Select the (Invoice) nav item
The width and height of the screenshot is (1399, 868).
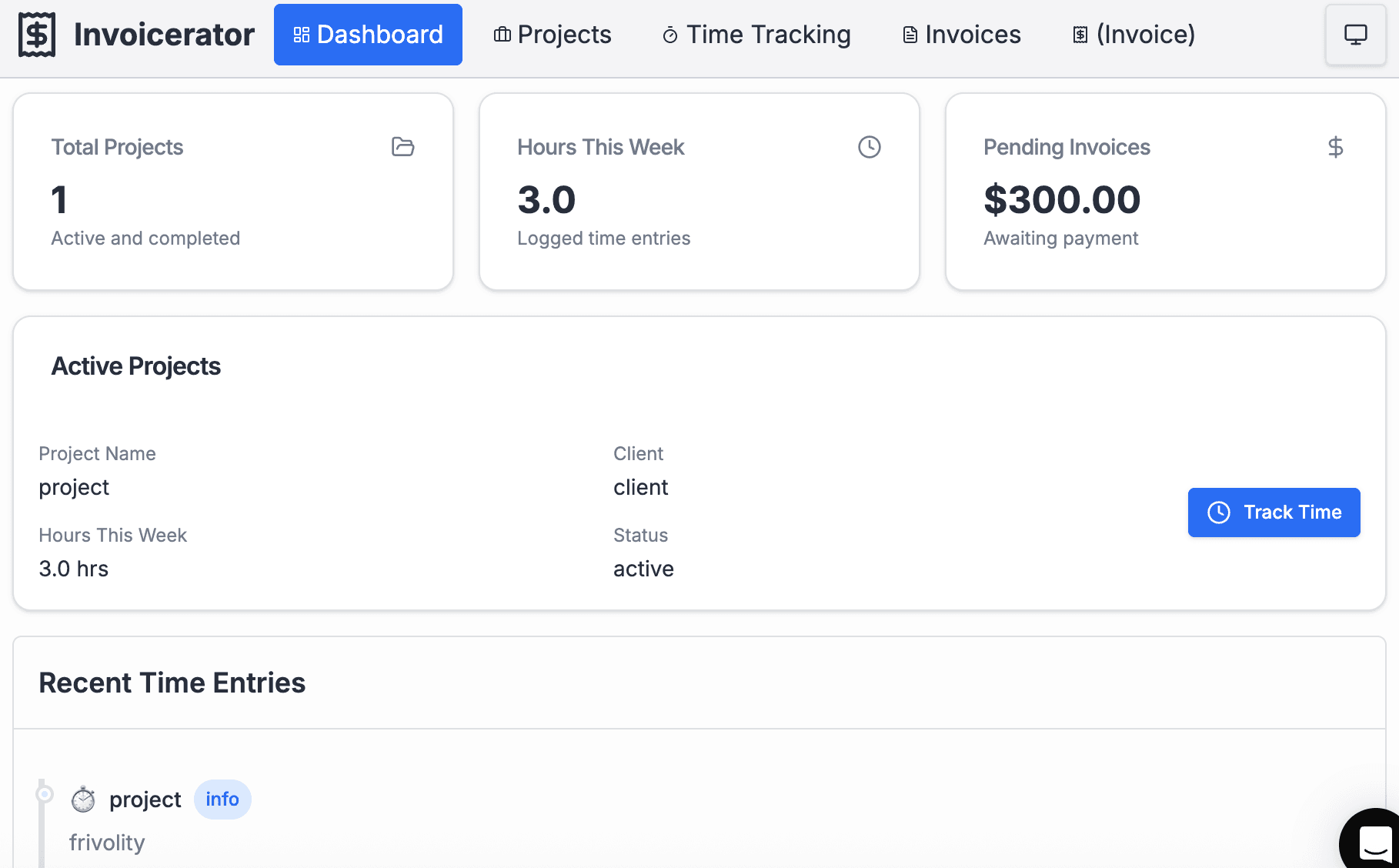tap(1134, 35)
